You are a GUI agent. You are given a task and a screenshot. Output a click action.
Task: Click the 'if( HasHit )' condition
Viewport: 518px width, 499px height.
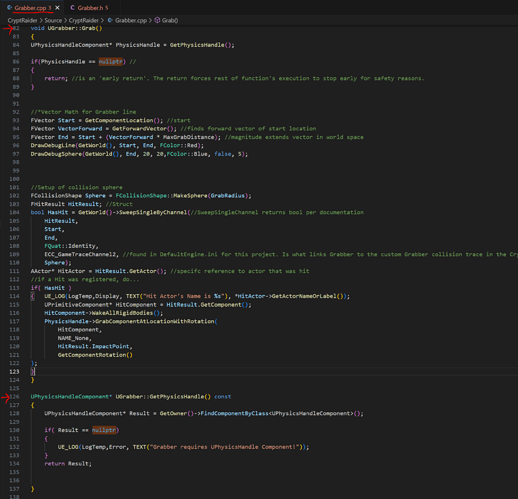click(51, 288)
